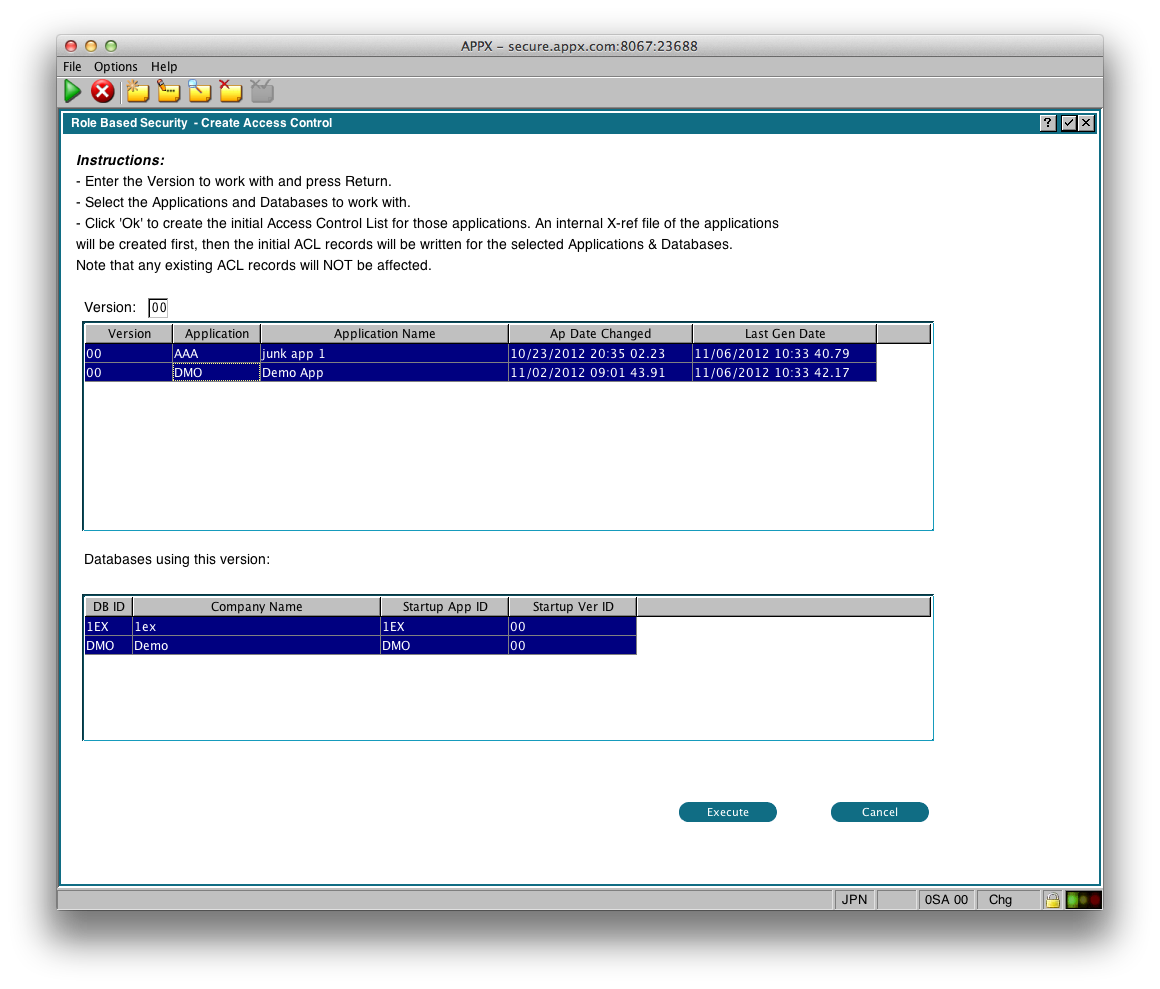Click the Change mode folder icon with pencil

tap(168, 92)
